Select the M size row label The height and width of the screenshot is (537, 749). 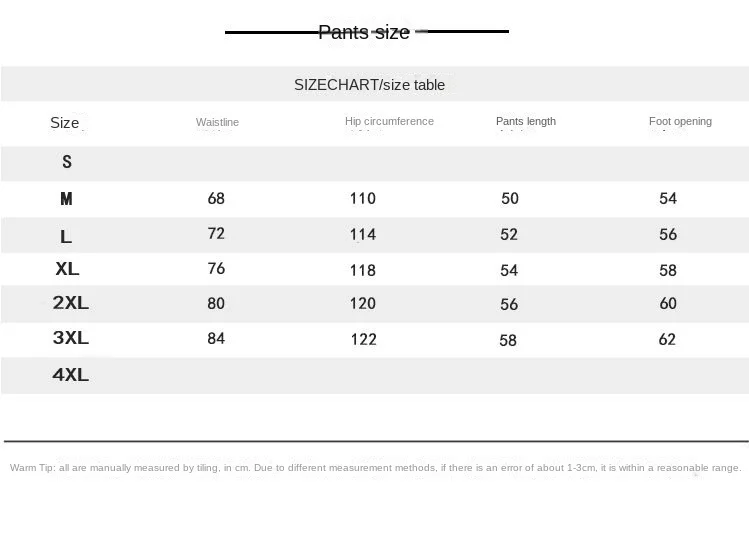point(66,198)
